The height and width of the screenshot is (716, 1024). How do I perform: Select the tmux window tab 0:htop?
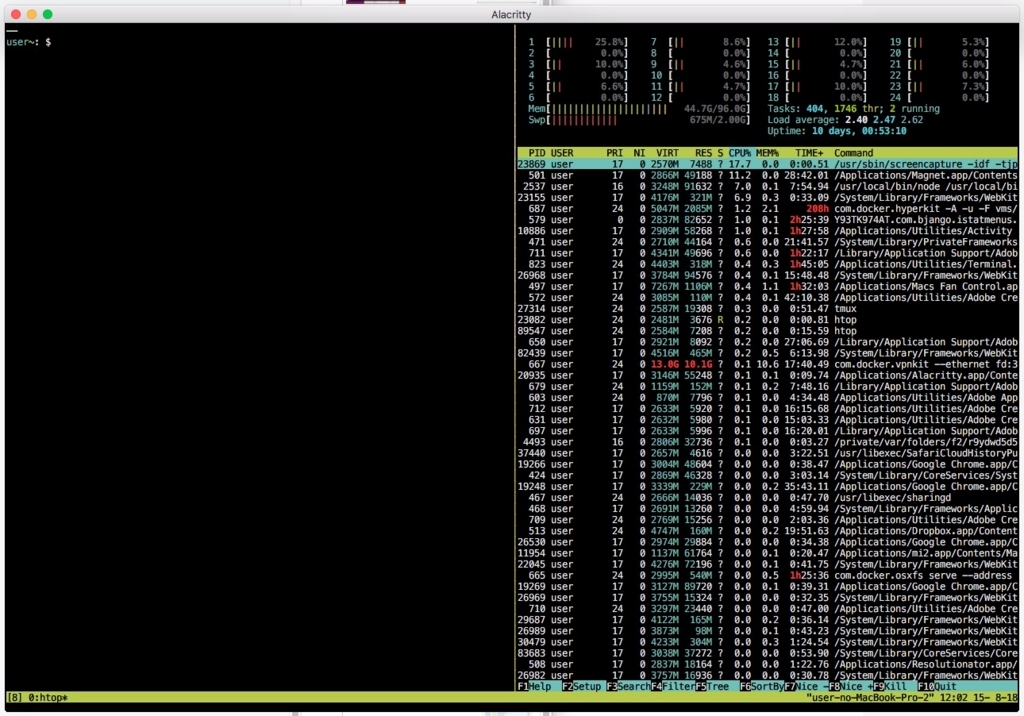[x=47, y=698]
